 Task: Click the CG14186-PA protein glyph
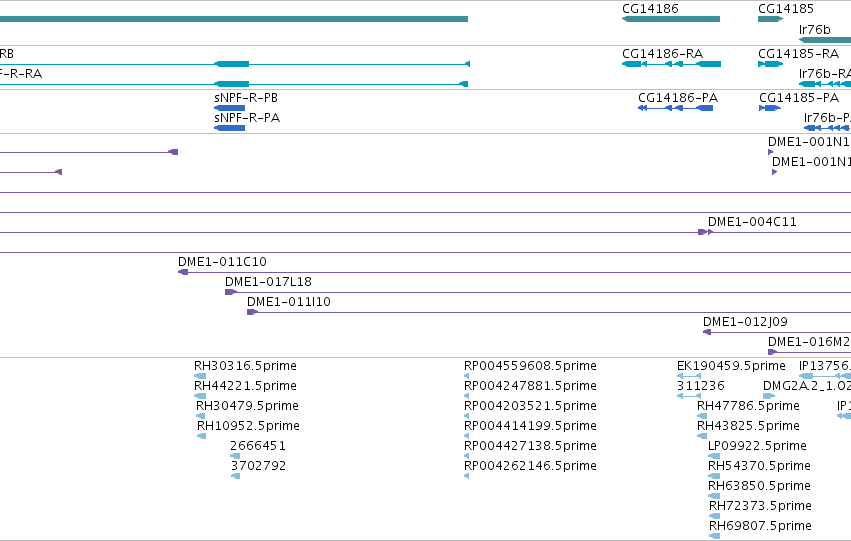[x=676, y=108]
